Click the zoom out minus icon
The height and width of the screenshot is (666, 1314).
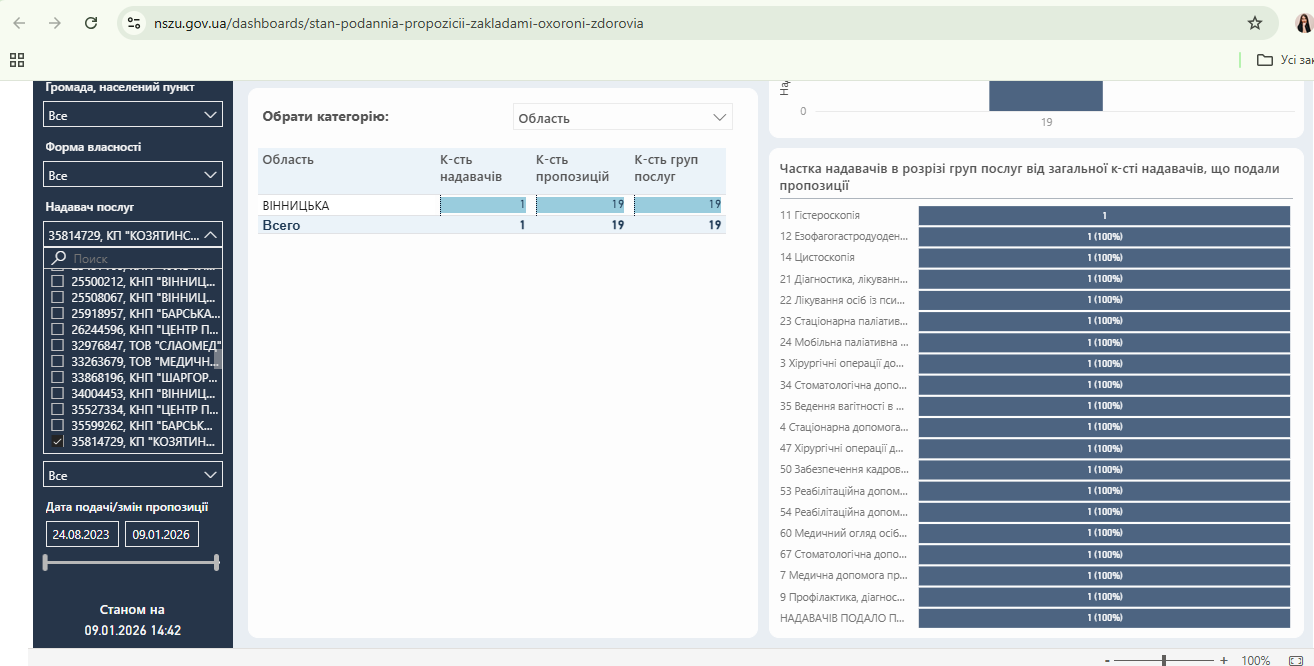point(1107,660)
